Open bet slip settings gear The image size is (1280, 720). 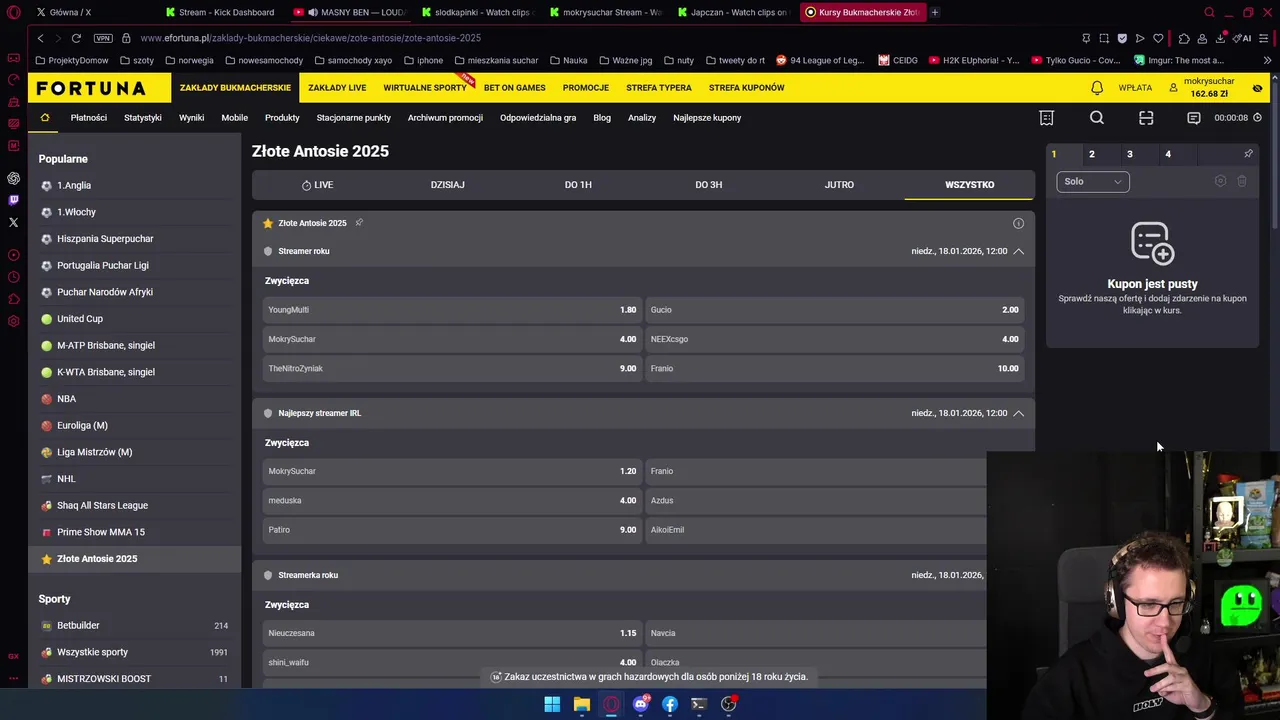click(1220, 181)
